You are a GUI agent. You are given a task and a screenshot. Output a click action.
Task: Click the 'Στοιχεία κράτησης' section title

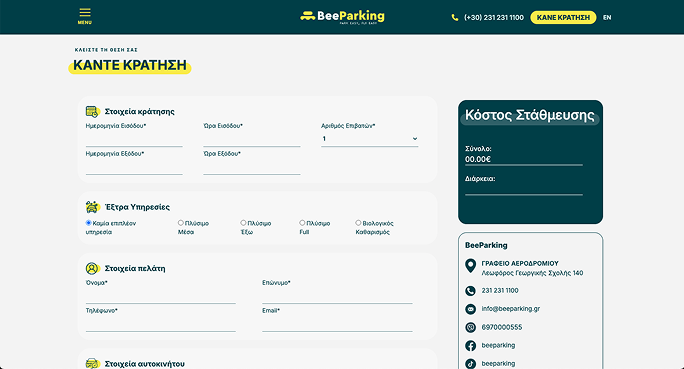[x=140, y=112]
